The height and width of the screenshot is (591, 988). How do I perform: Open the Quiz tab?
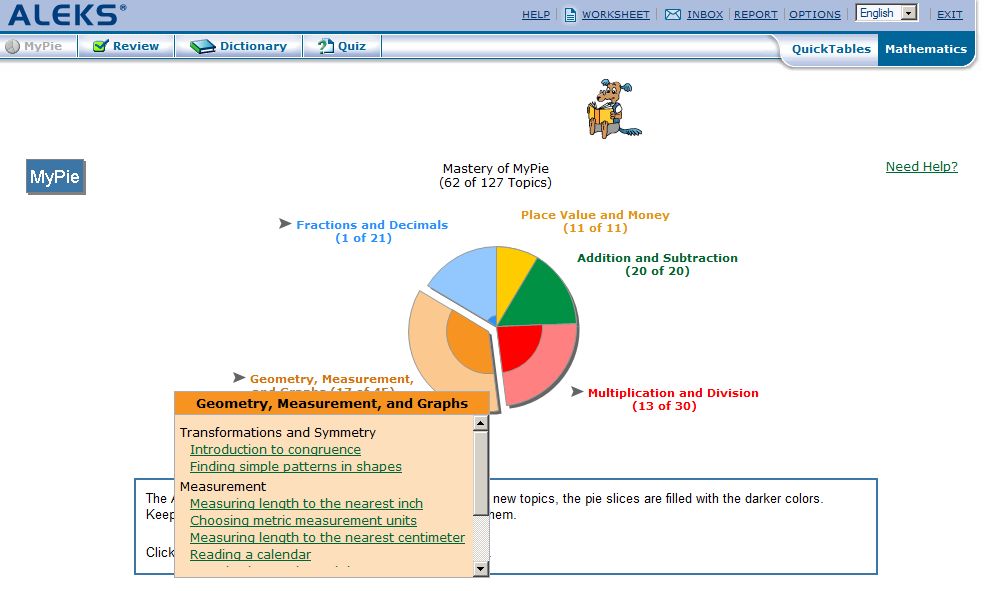pos(342,46)
